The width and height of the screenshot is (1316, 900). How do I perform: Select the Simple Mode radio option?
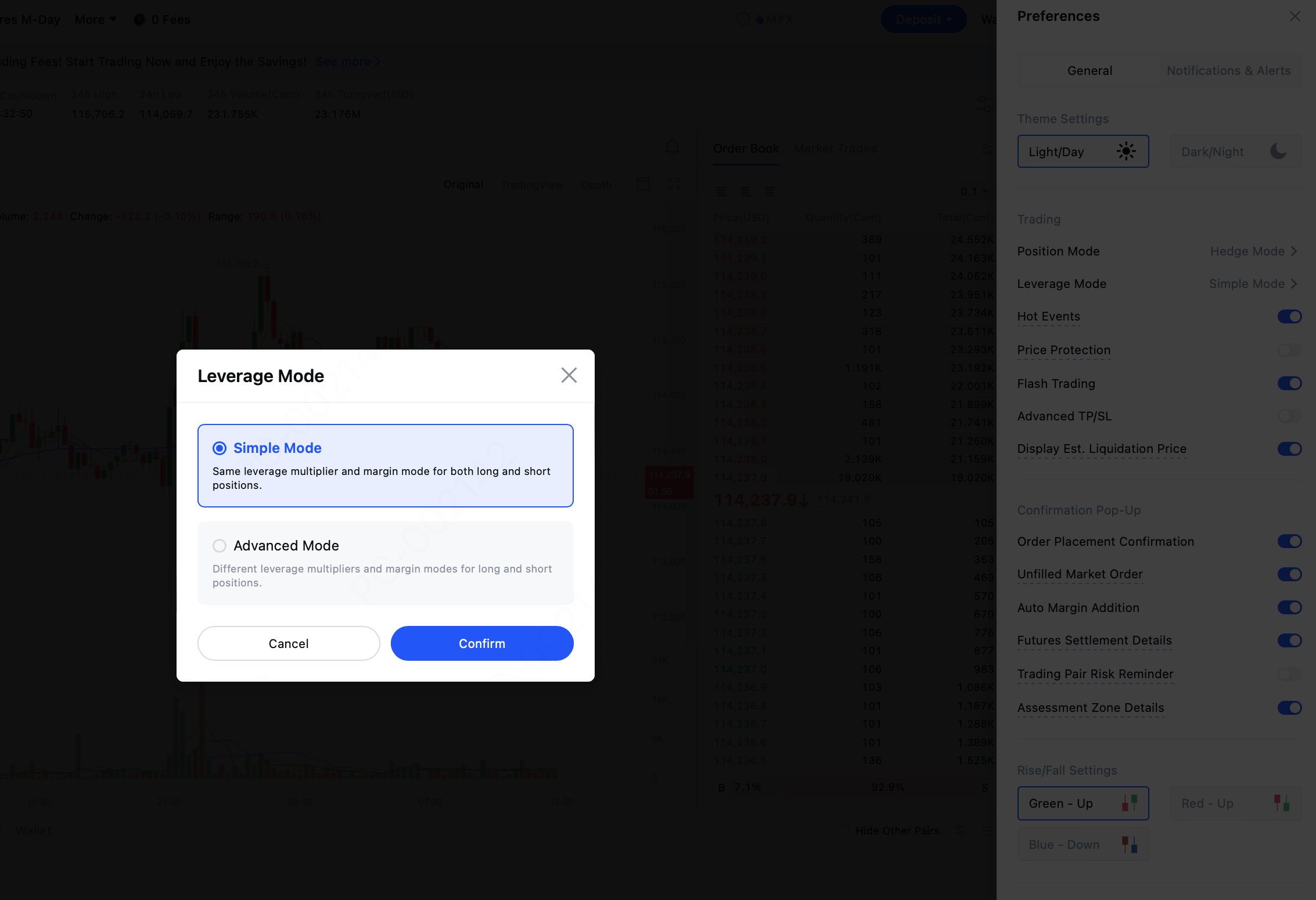click(x=220, y=448)
